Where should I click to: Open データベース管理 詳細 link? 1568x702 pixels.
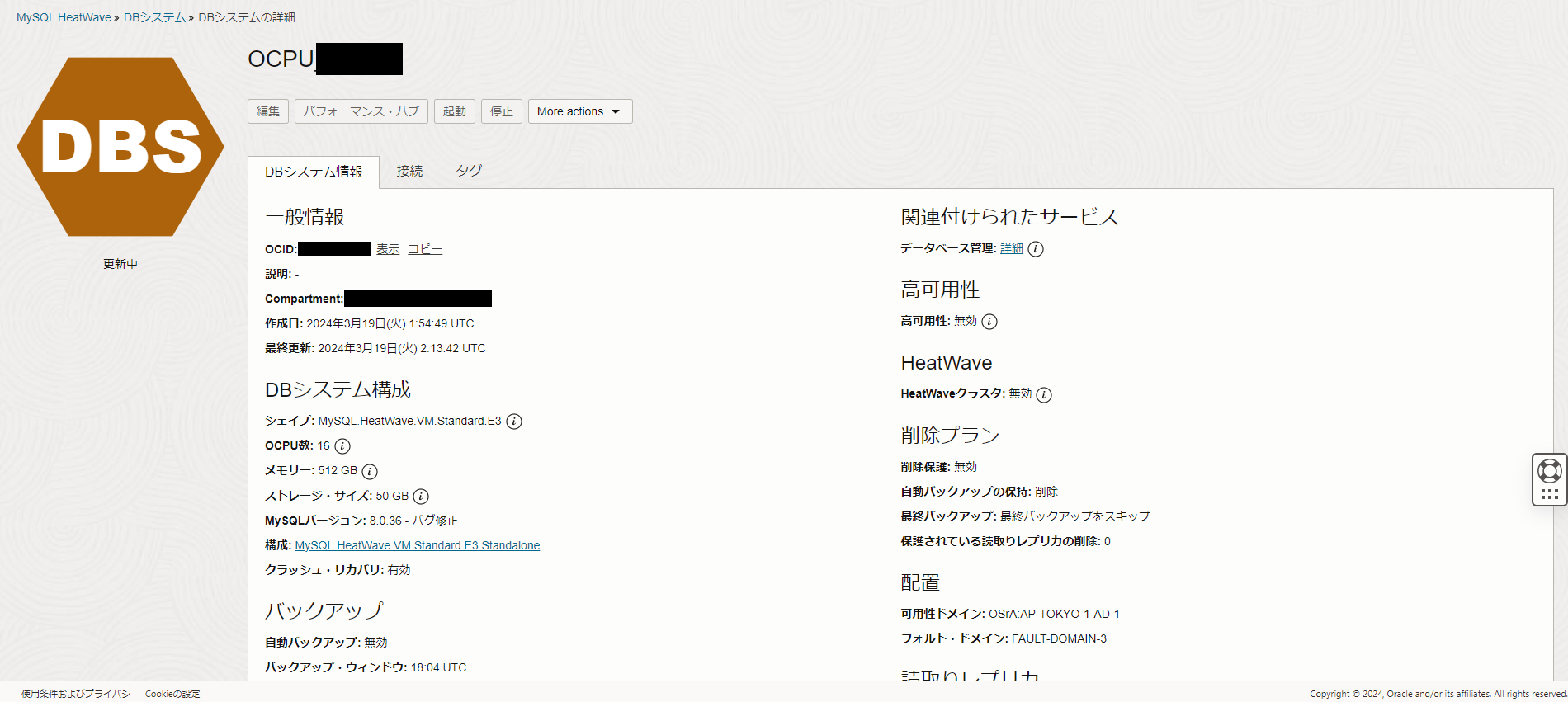click(1012, 248)
